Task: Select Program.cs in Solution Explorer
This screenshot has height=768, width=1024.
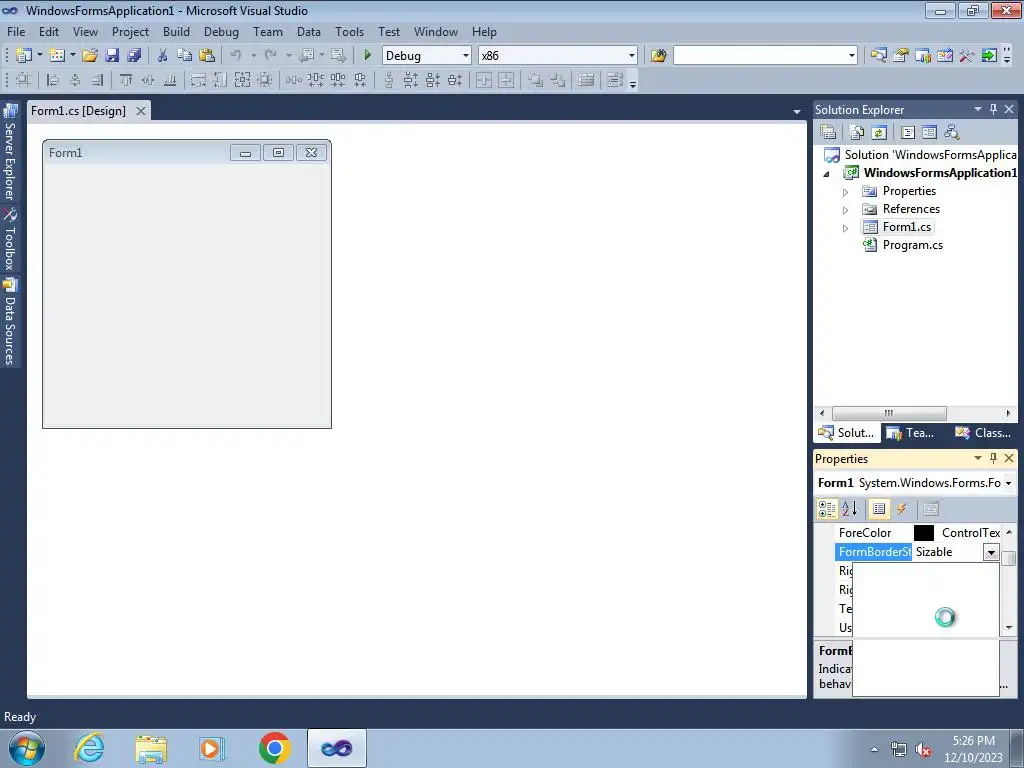Action: pyautogui.click(x=912, y=245)
